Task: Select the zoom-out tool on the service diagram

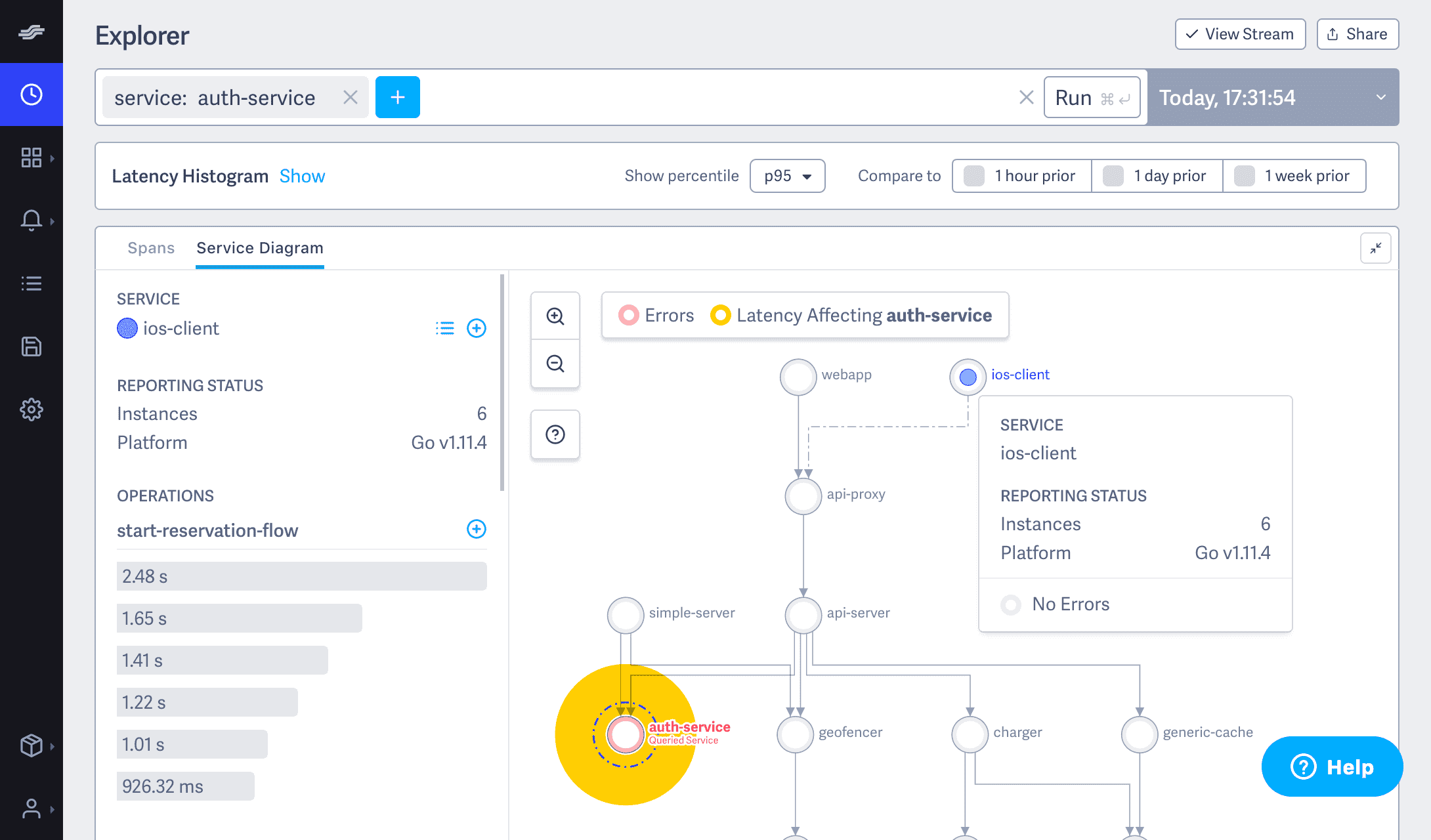Action: tap(555, 363)
